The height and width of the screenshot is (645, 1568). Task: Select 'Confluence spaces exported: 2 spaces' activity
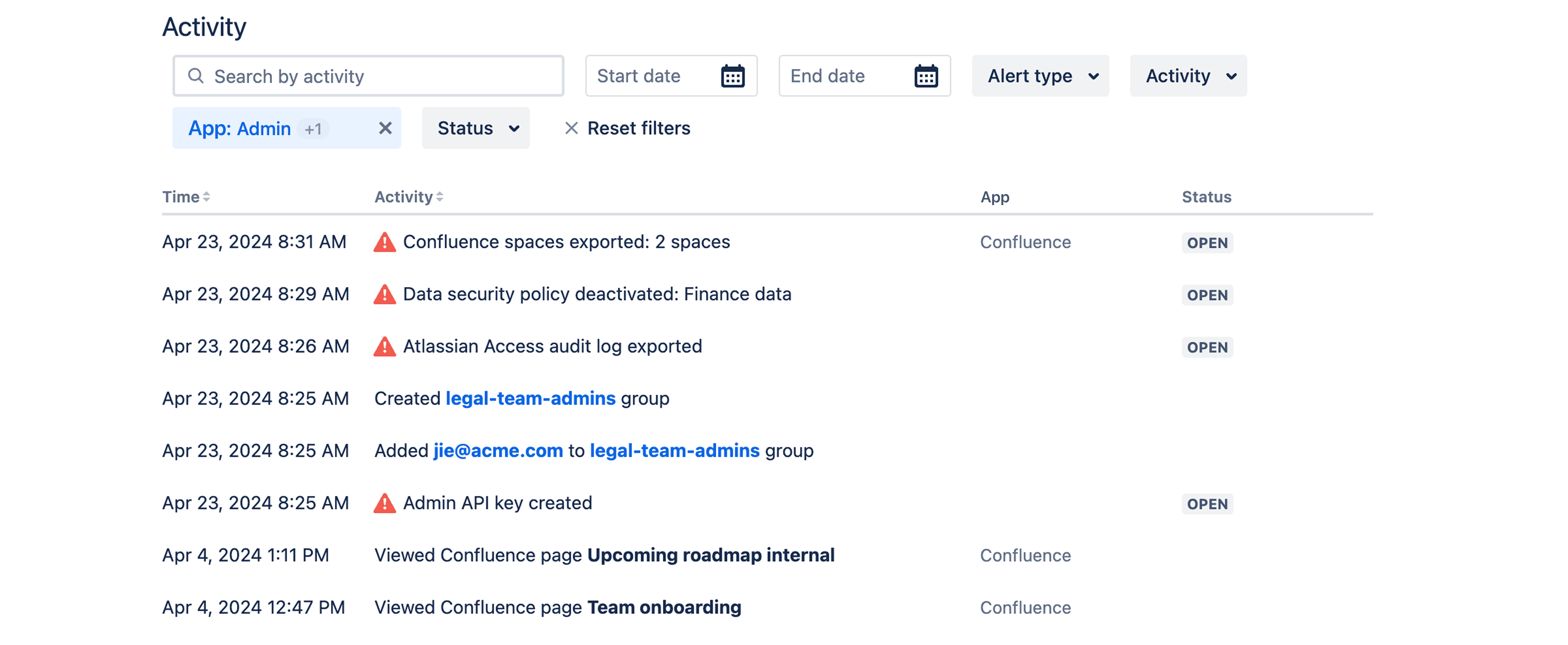(x=566, y=242)
